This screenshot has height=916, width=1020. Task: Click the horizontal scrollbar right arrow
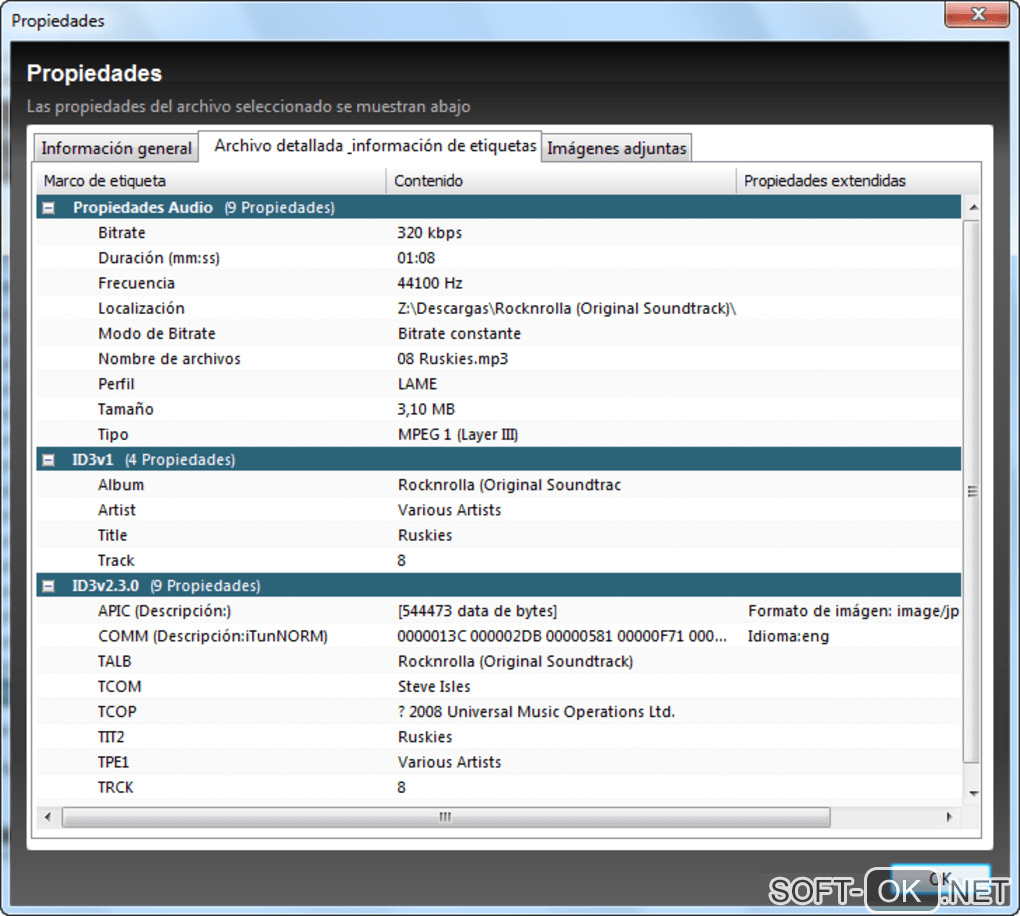click(x=949, y=817)
